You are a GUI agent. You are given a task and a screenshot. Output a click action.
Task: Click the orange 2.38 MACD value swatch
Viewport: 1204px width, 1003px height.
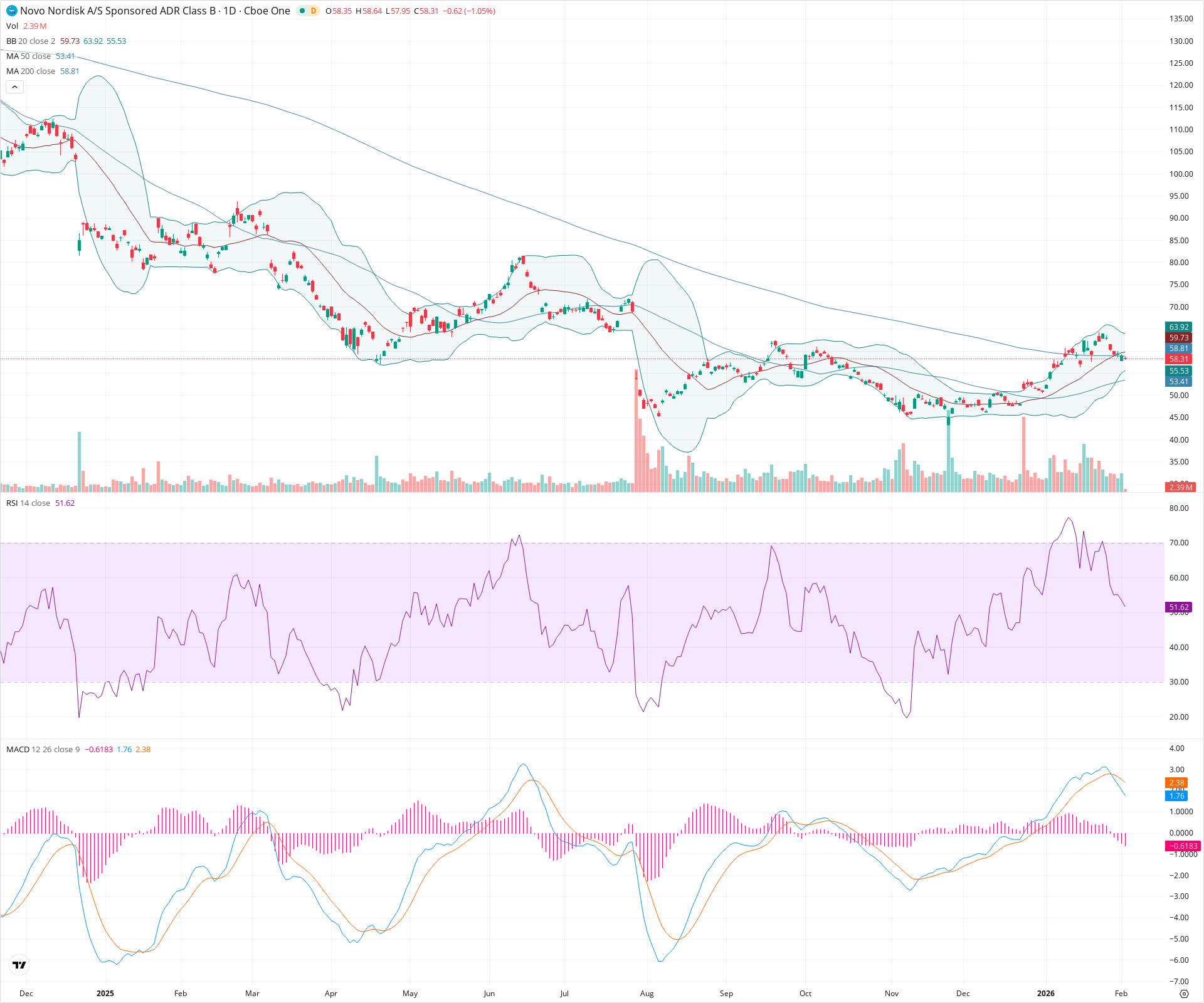click(1177, 782)
